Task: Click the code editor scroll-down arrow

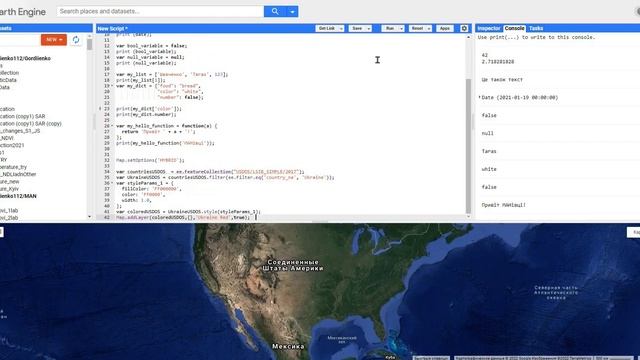Action: coord(468,216)
